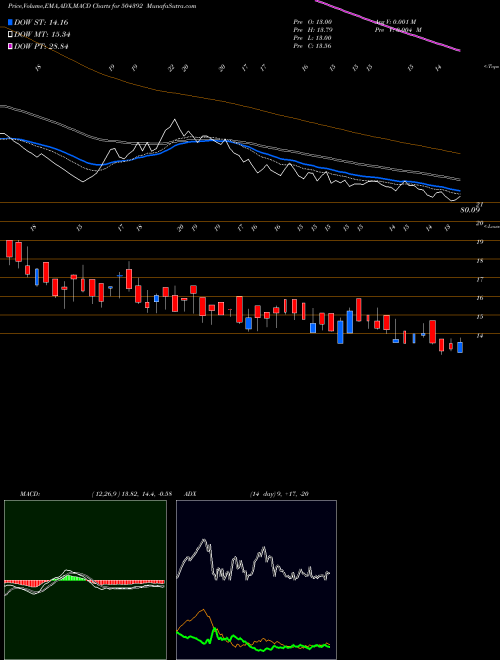
Task: Click the blue DOW ST legend swatch
Action: point(11,22)
